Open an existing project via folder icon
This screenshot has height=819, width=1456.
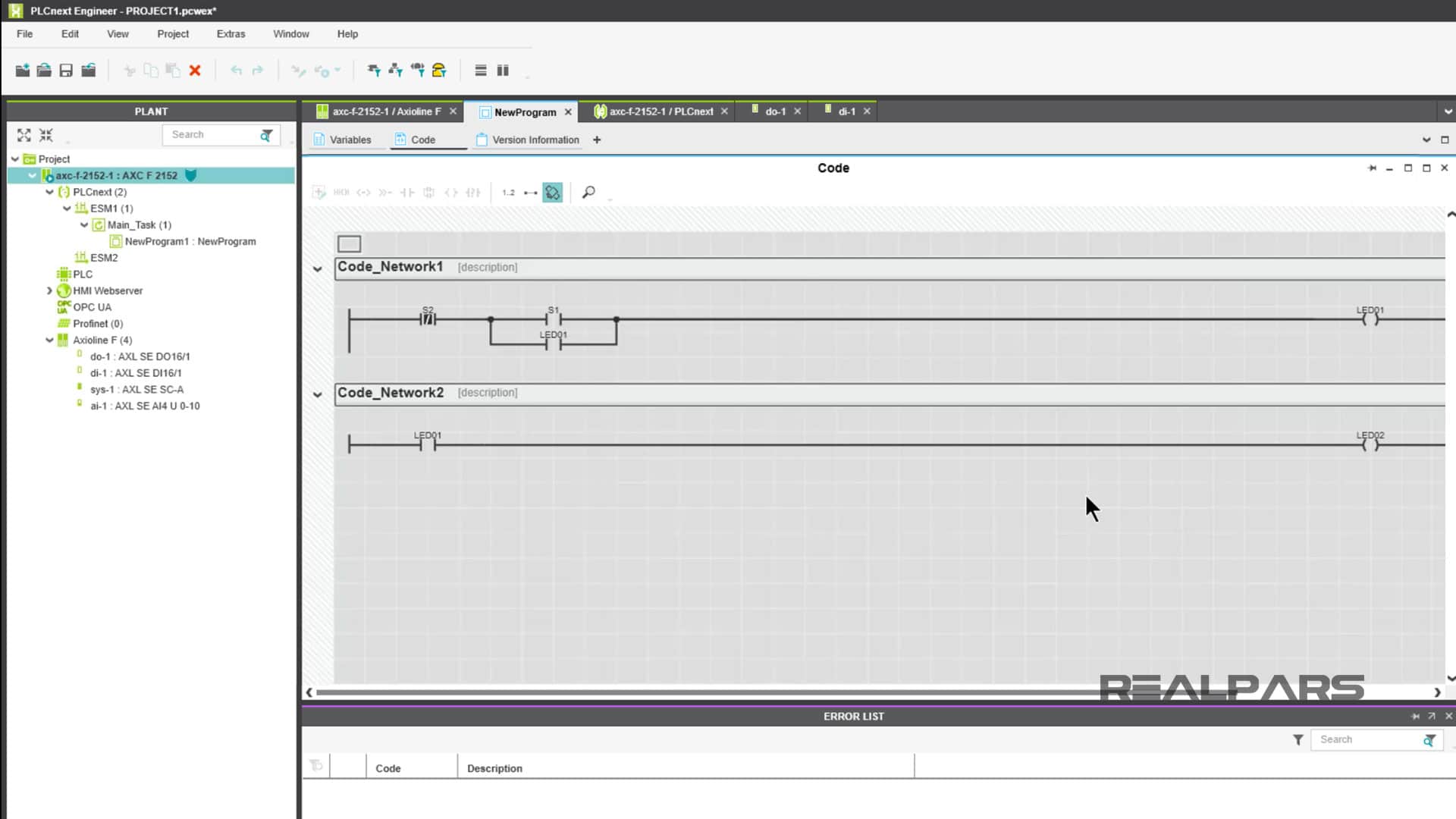[x=44, y=71]
